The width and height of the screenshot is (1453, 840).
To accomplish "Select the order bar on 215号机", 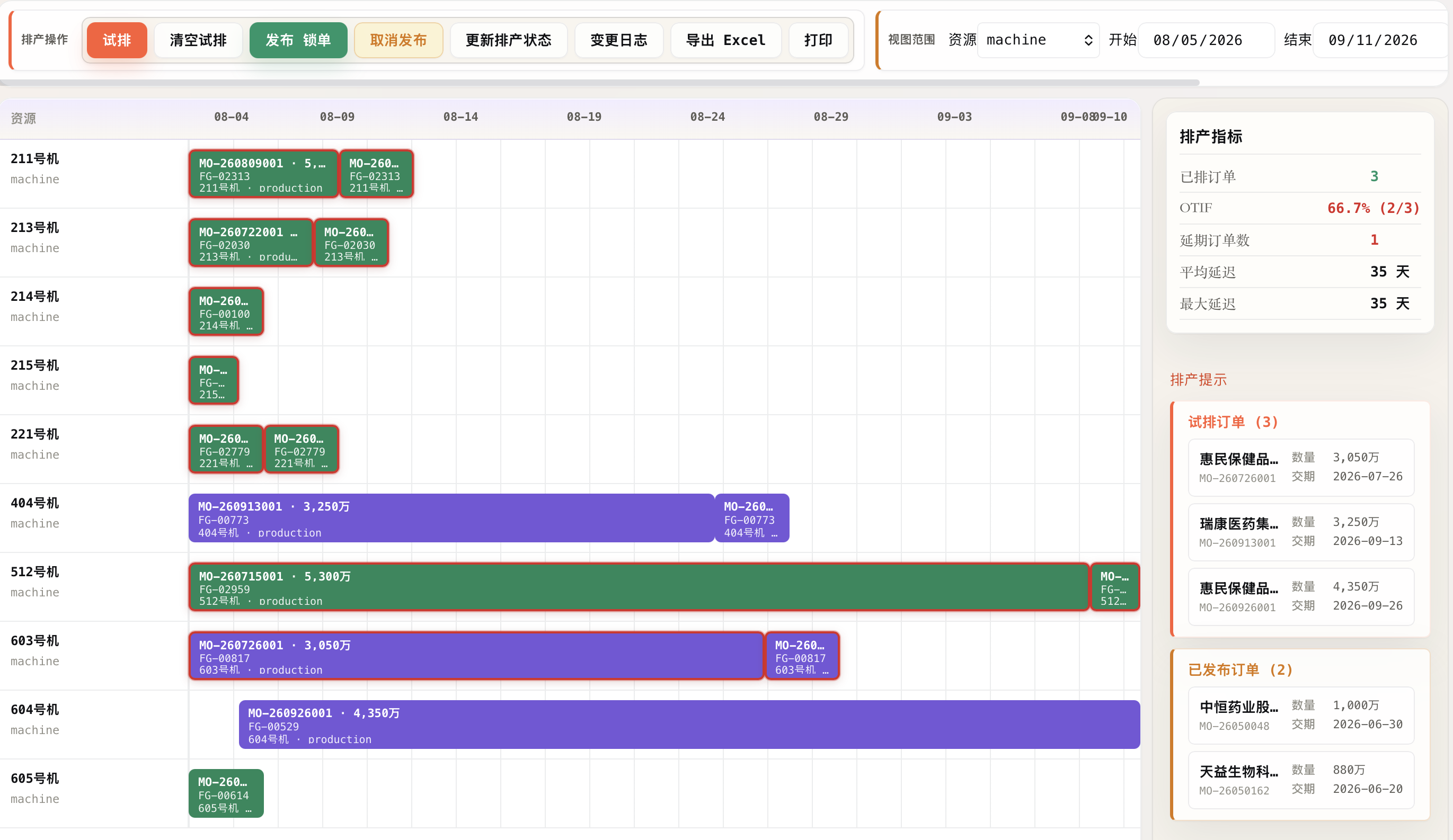I will coord(214,380).
